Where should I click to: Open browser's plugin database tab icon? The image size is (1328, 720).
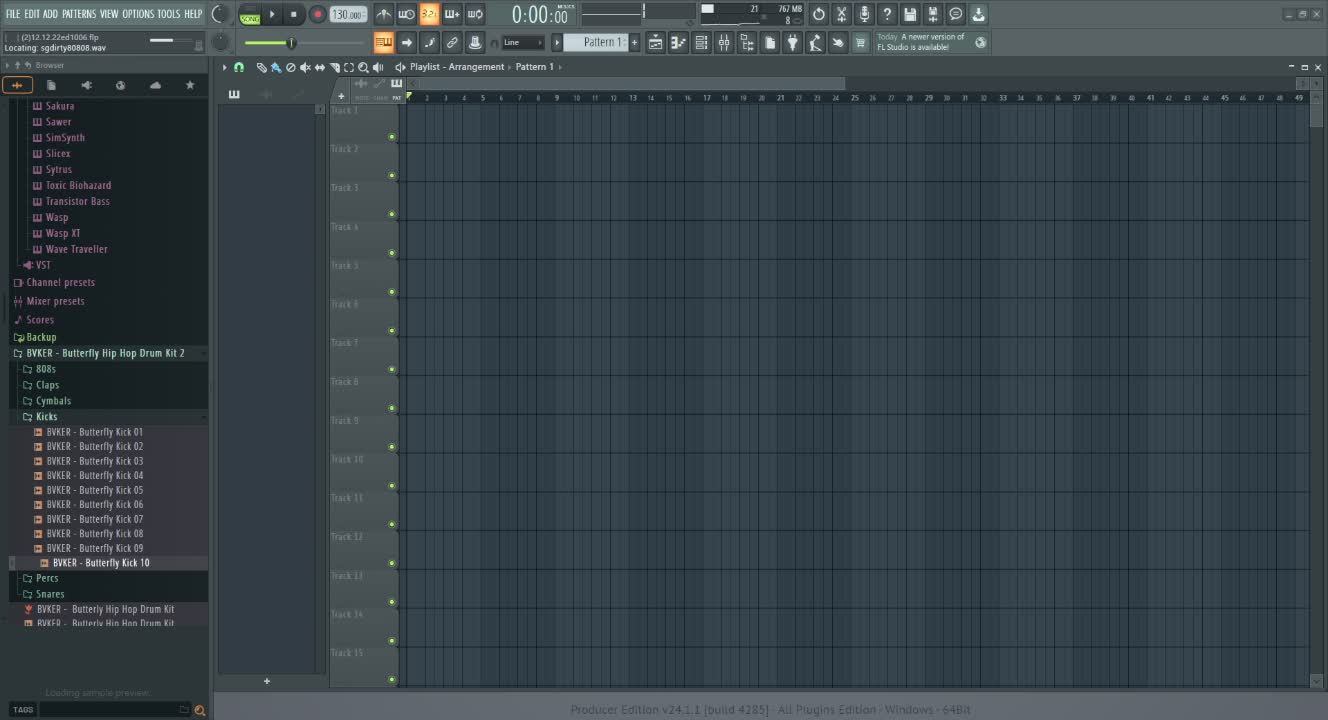tap(86, 85)
